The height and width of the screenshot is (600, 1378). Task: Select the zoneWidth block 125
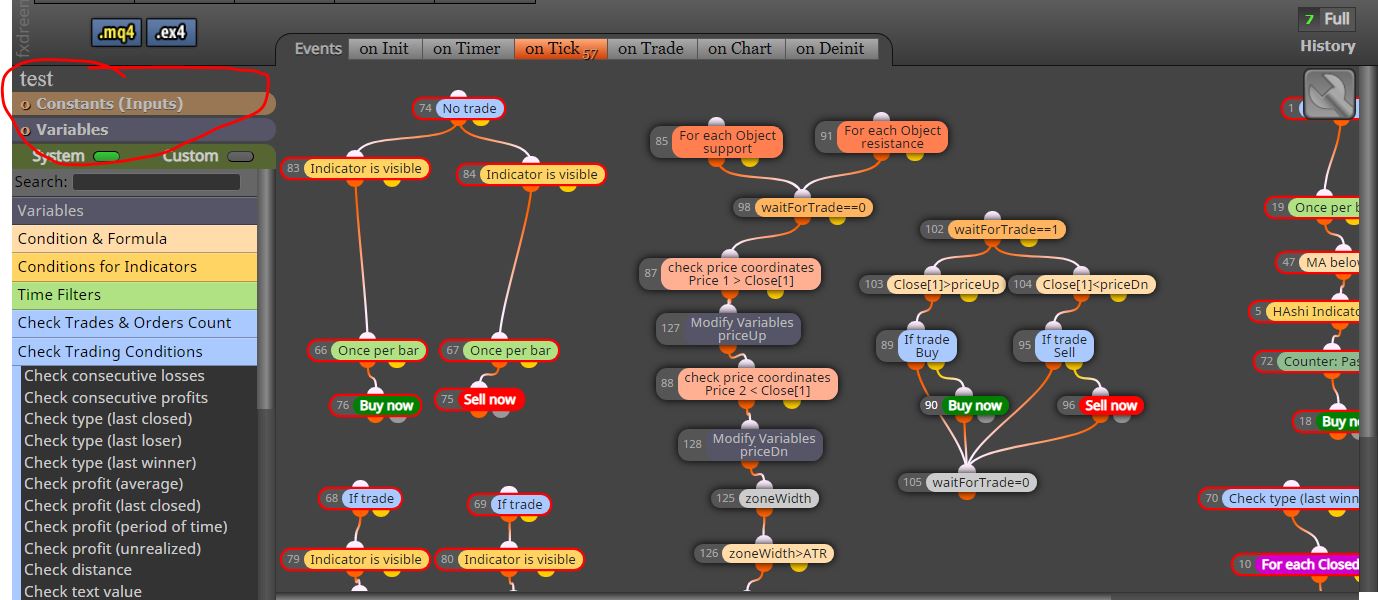point(766,498)
